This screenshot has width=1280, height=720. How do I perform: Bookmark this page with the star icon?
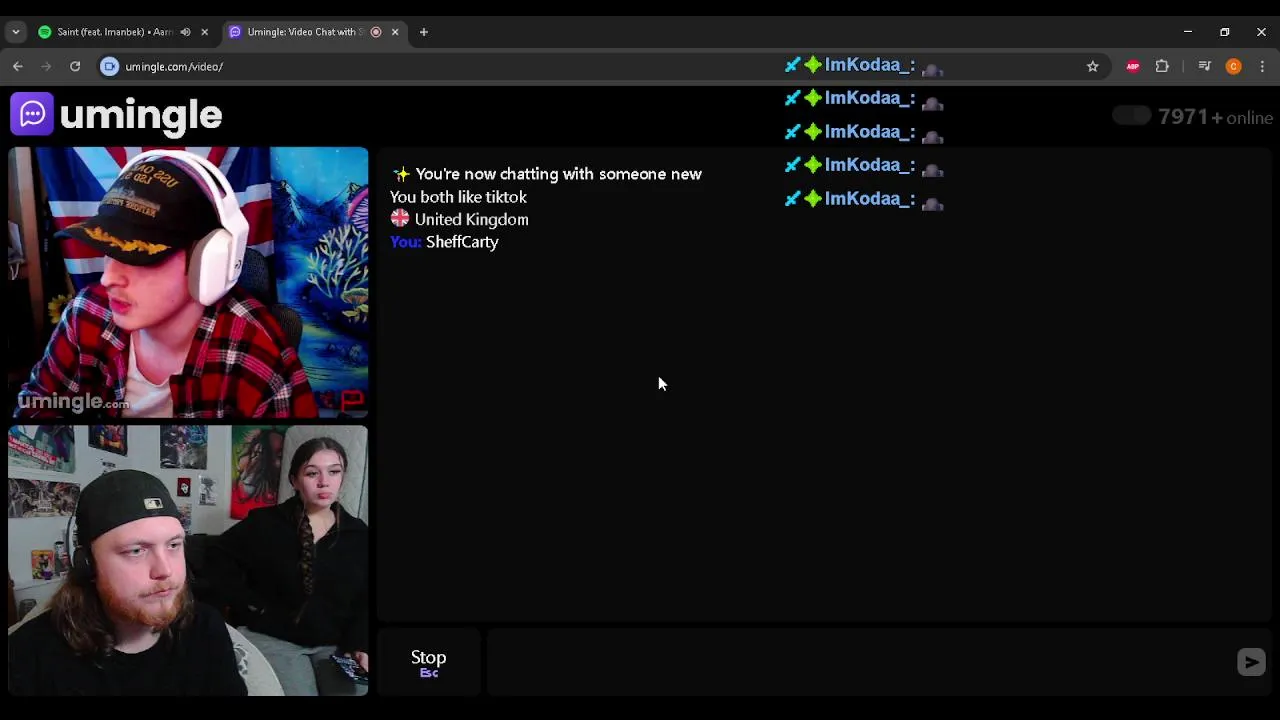coord(1093,66)
